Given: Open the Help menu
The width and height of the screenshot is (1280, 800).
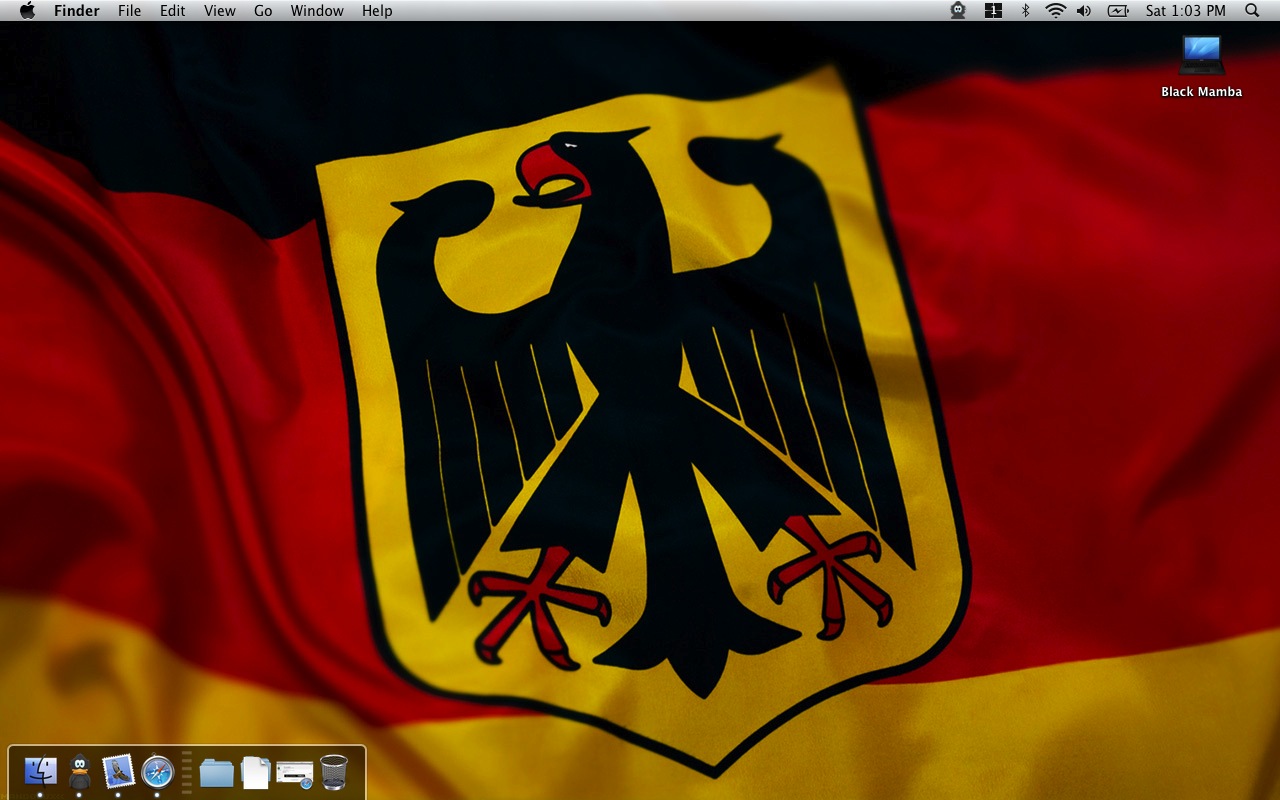Looking at the screenshot, I should click(377, 11).
